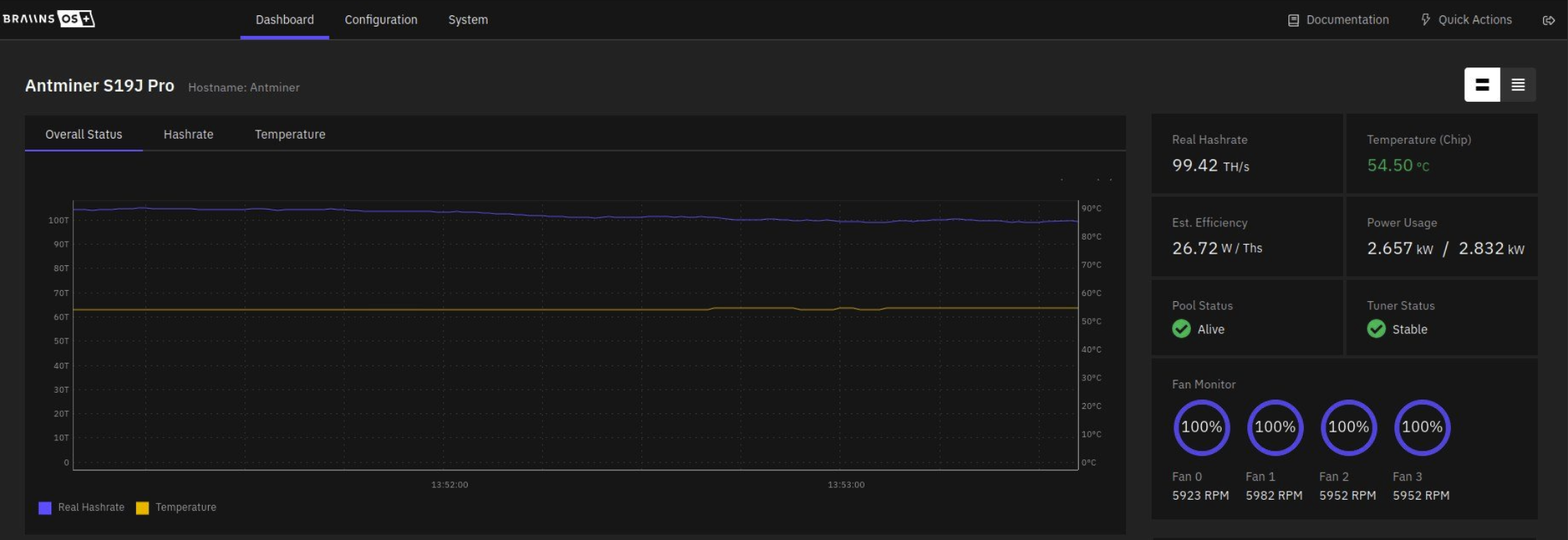Click the 100T axis label

(x=59, y=220)
